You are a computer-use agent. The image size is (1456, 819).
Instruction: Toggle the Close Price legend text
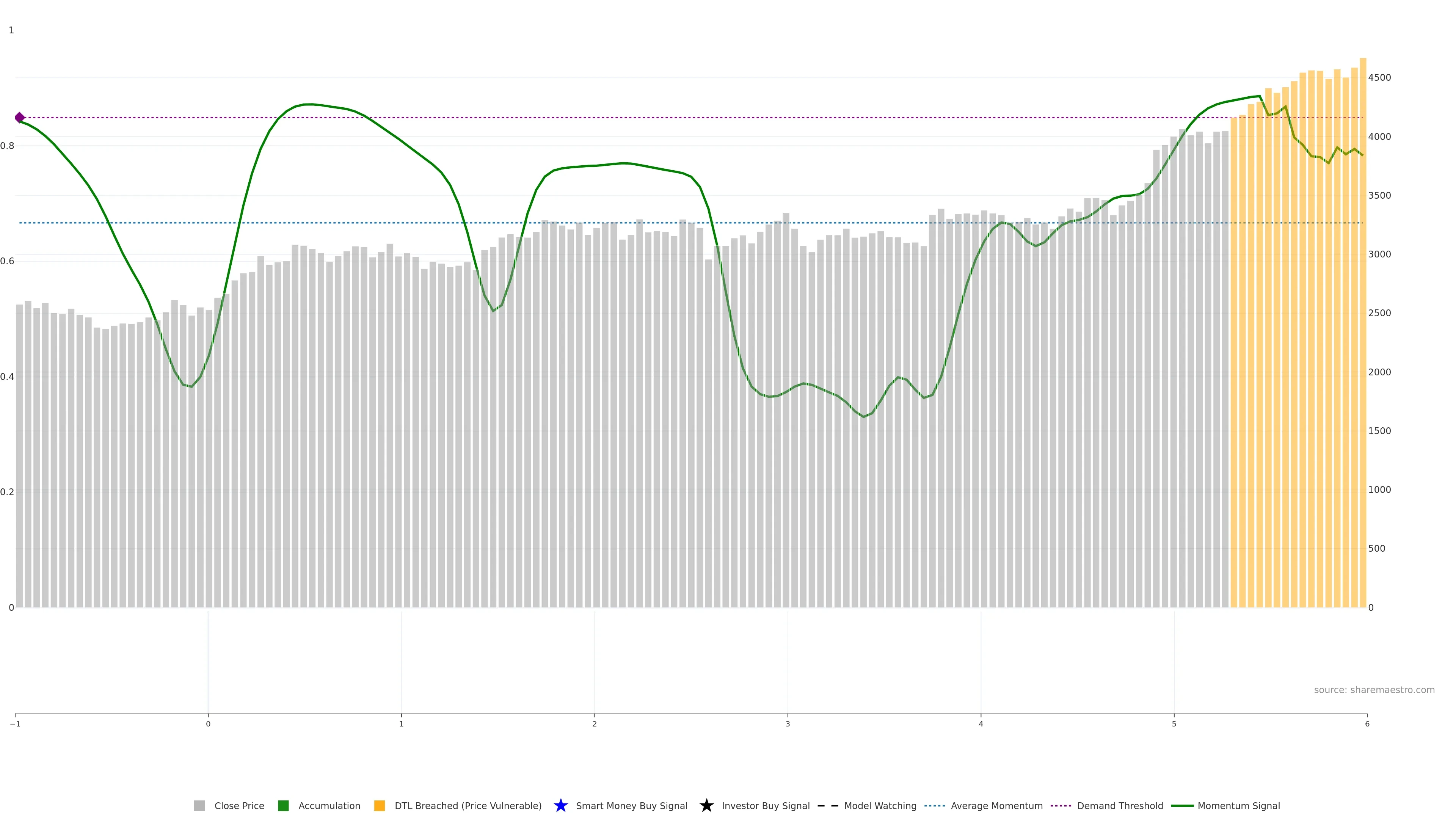[239, 805]
